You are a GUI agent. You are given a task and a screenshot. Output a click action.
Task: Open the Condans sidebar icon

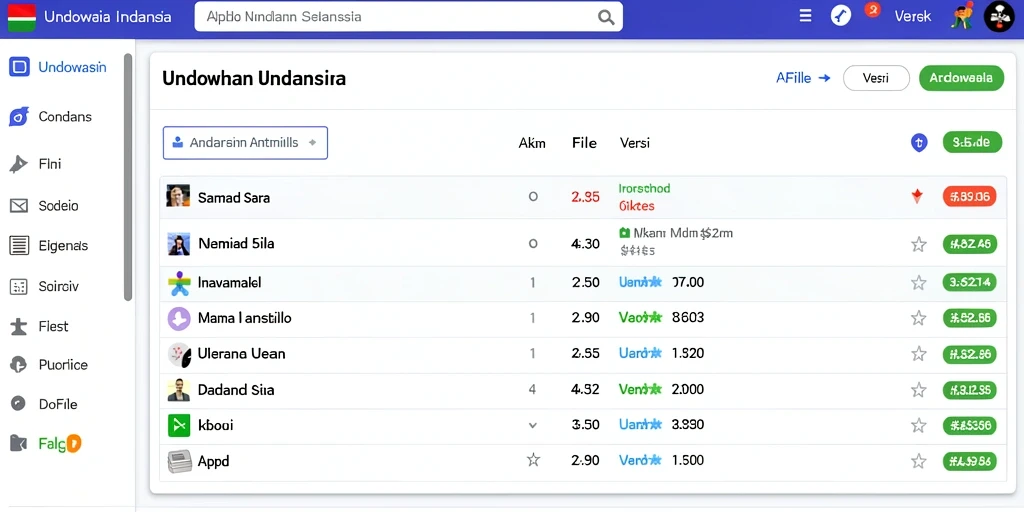(x=19, y=117)
